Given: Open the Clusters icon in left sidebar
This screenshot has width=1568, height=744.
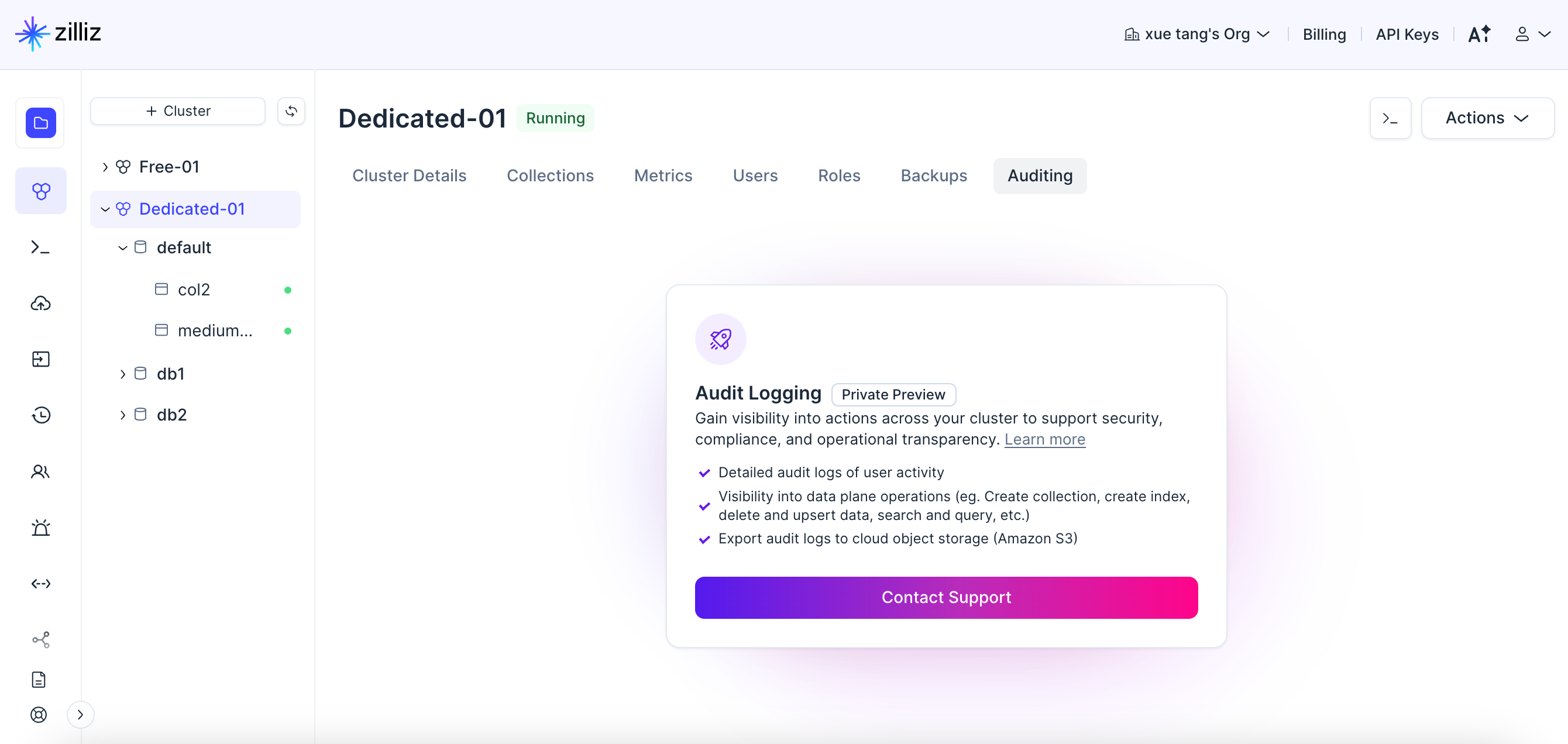Looking at the screenshot, I should click(x=41, y=191).
